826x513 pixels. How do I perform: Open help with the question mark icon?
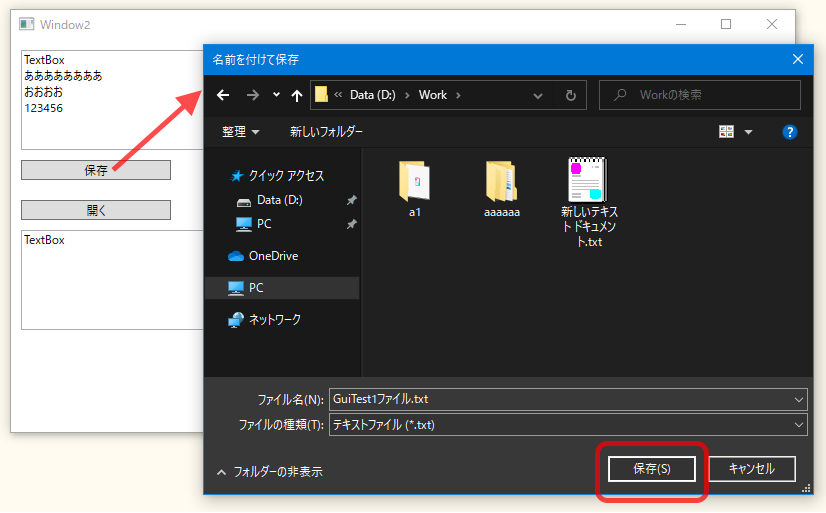789,132
